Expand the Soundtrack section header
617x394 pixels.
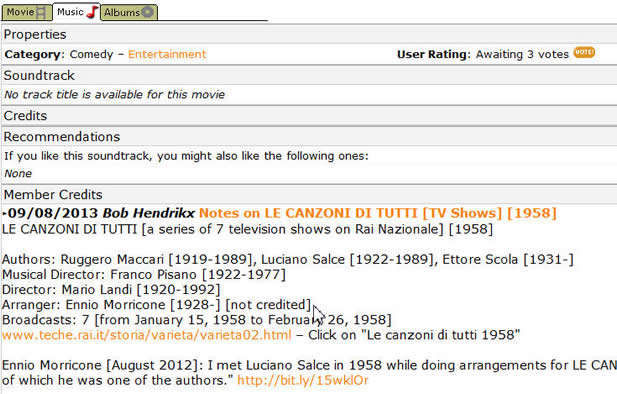(309, 76)
